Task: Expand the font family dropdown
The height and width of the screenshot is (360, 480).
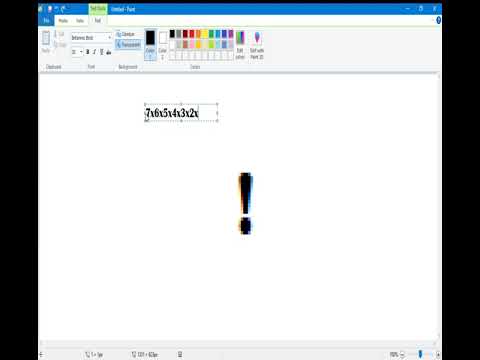Action: coord(109,38)
